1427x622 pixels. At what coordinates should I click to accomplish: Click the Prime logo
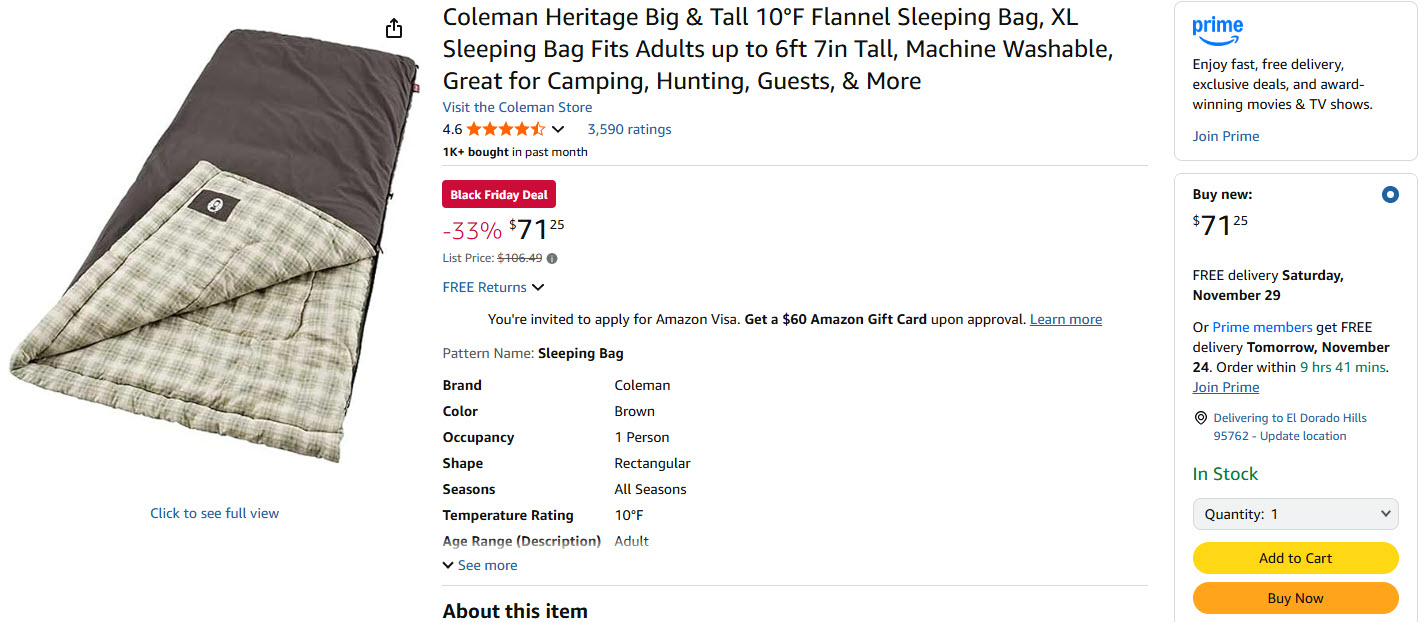[1218, 30]
